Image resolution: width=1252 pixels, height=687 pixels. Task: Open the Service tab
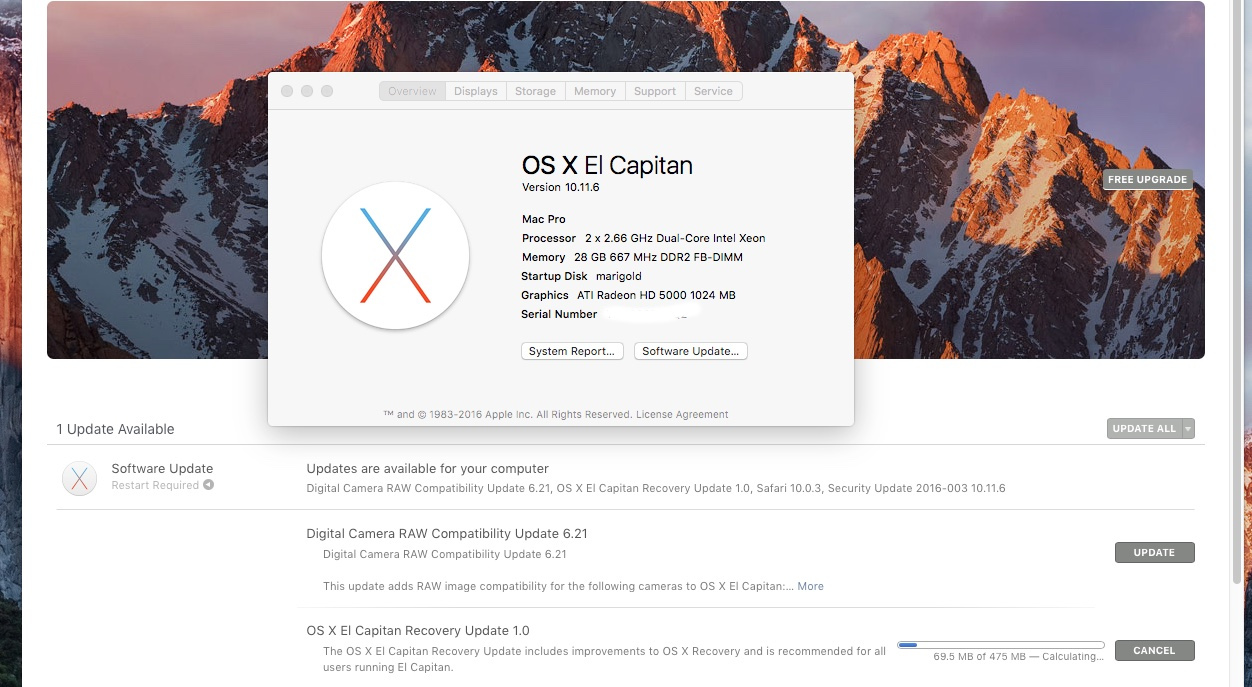click(x=713, y=91)
